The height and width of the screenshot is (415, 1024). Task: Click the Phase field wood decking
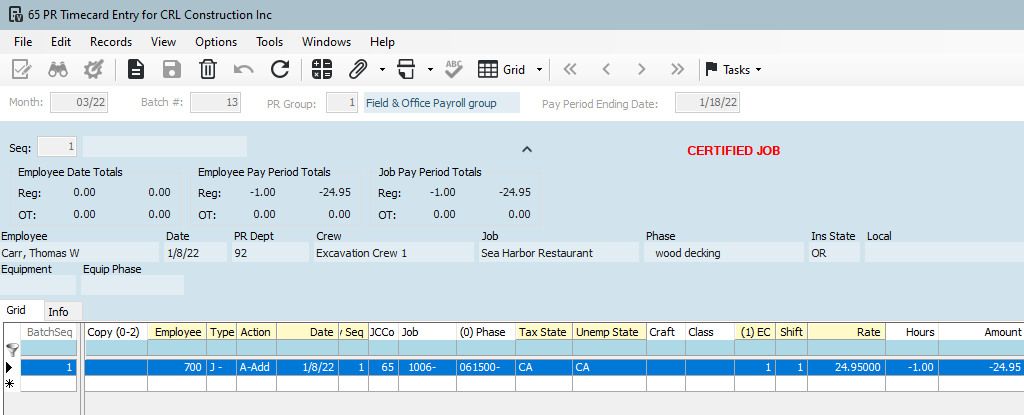[724, 253]
